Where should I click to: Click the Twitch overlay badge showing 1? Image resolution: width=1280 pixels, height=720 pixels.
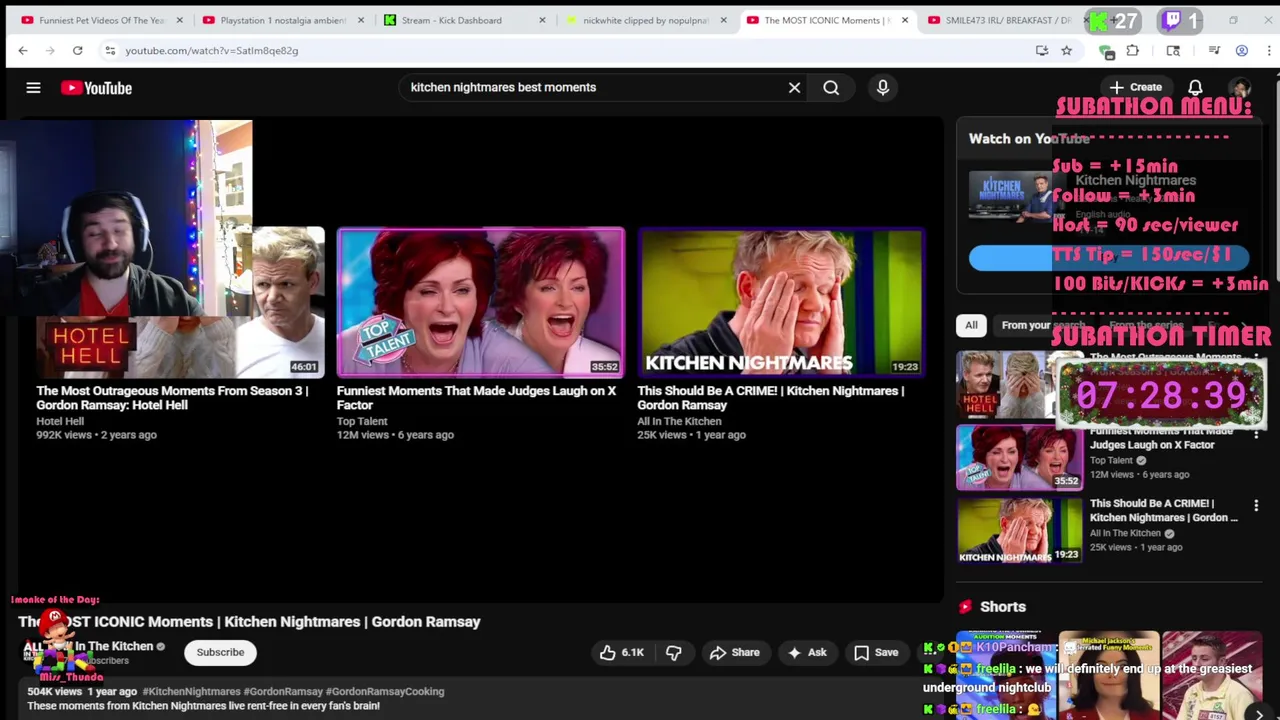click(x=1179, y=20)
